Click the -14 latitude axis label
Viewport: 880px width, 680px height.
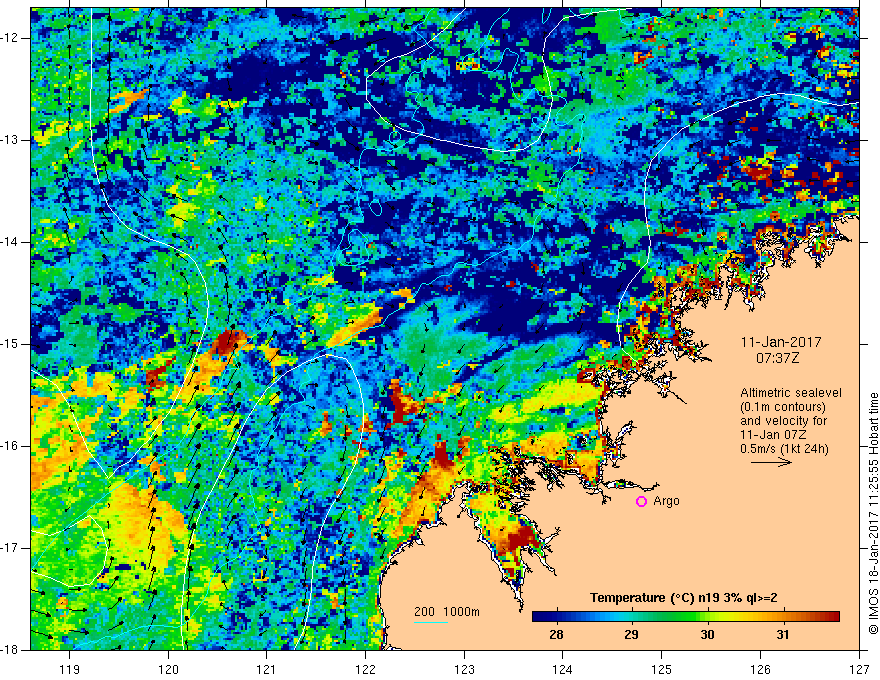(x=10, y=242)
